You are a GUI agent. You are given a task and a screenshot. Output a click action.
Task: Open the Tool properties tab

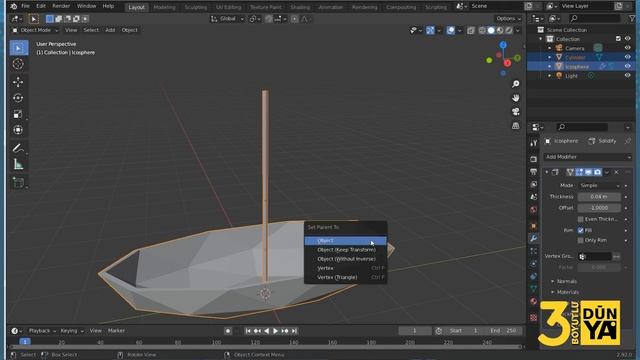point(533,143)
